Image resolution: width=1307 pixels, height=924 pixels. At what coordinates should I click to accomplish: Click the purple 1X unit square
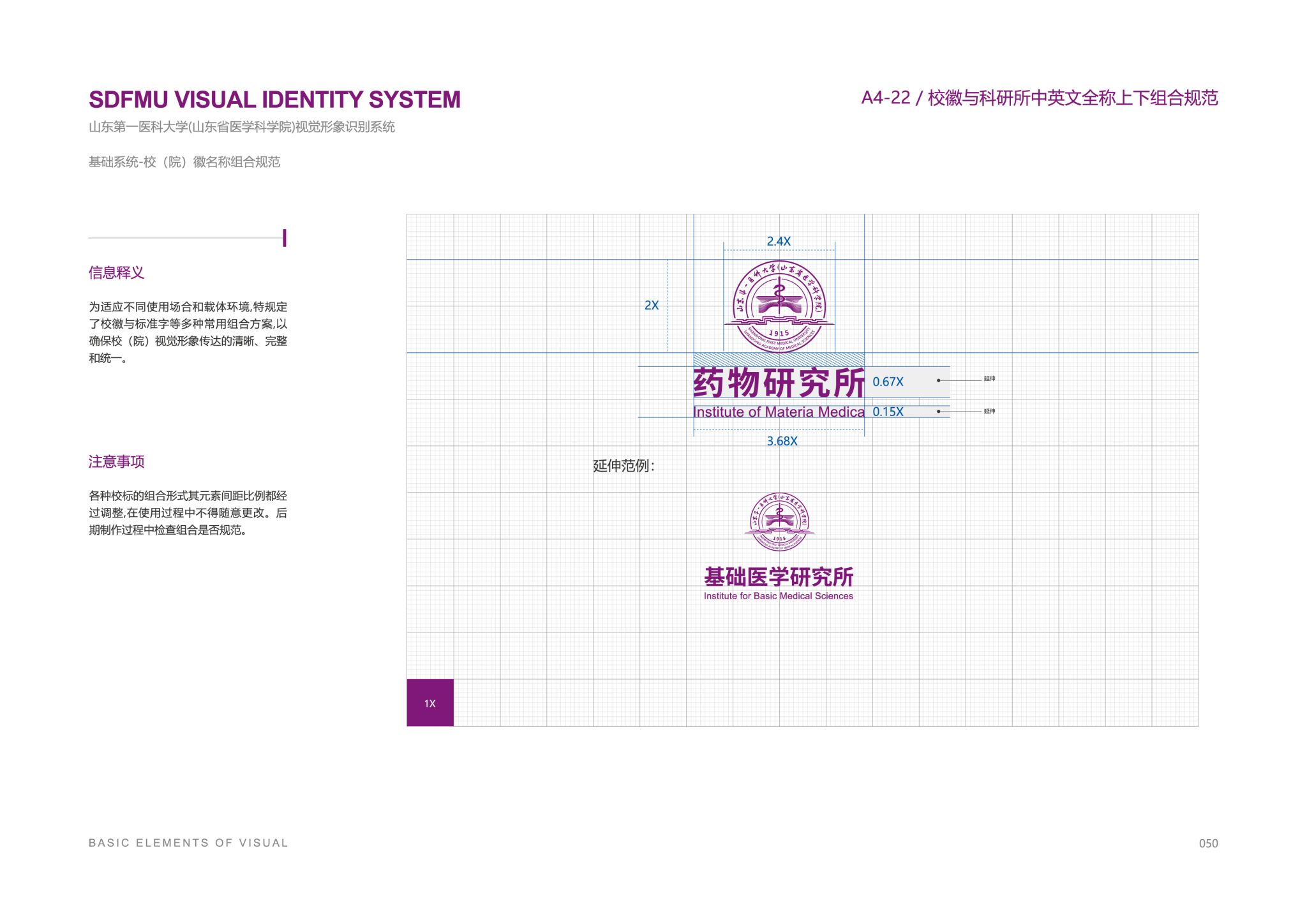click(x=430, y=703)
